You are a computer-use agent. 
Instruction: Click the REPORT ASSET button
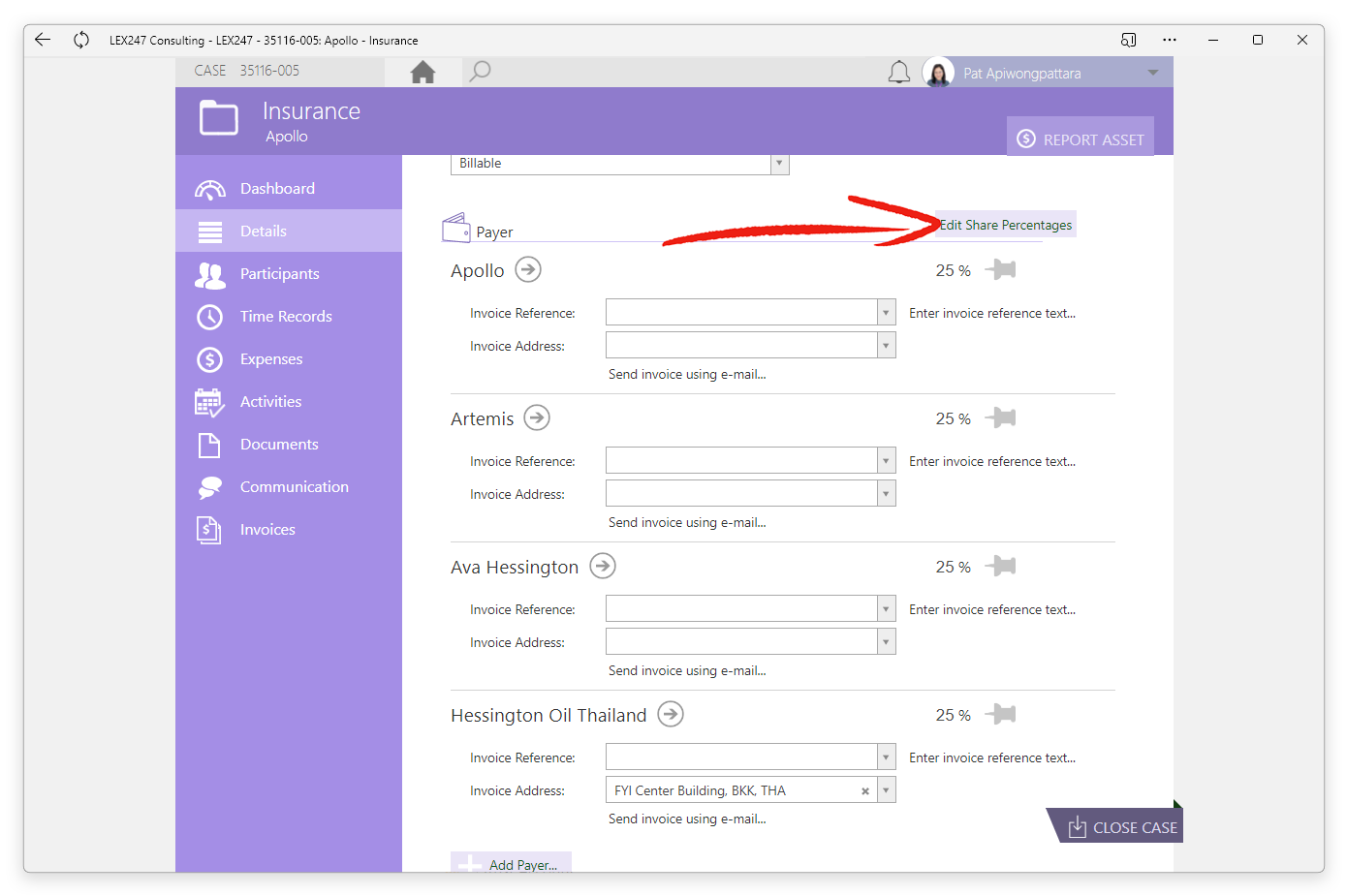tap(1081, 139)
